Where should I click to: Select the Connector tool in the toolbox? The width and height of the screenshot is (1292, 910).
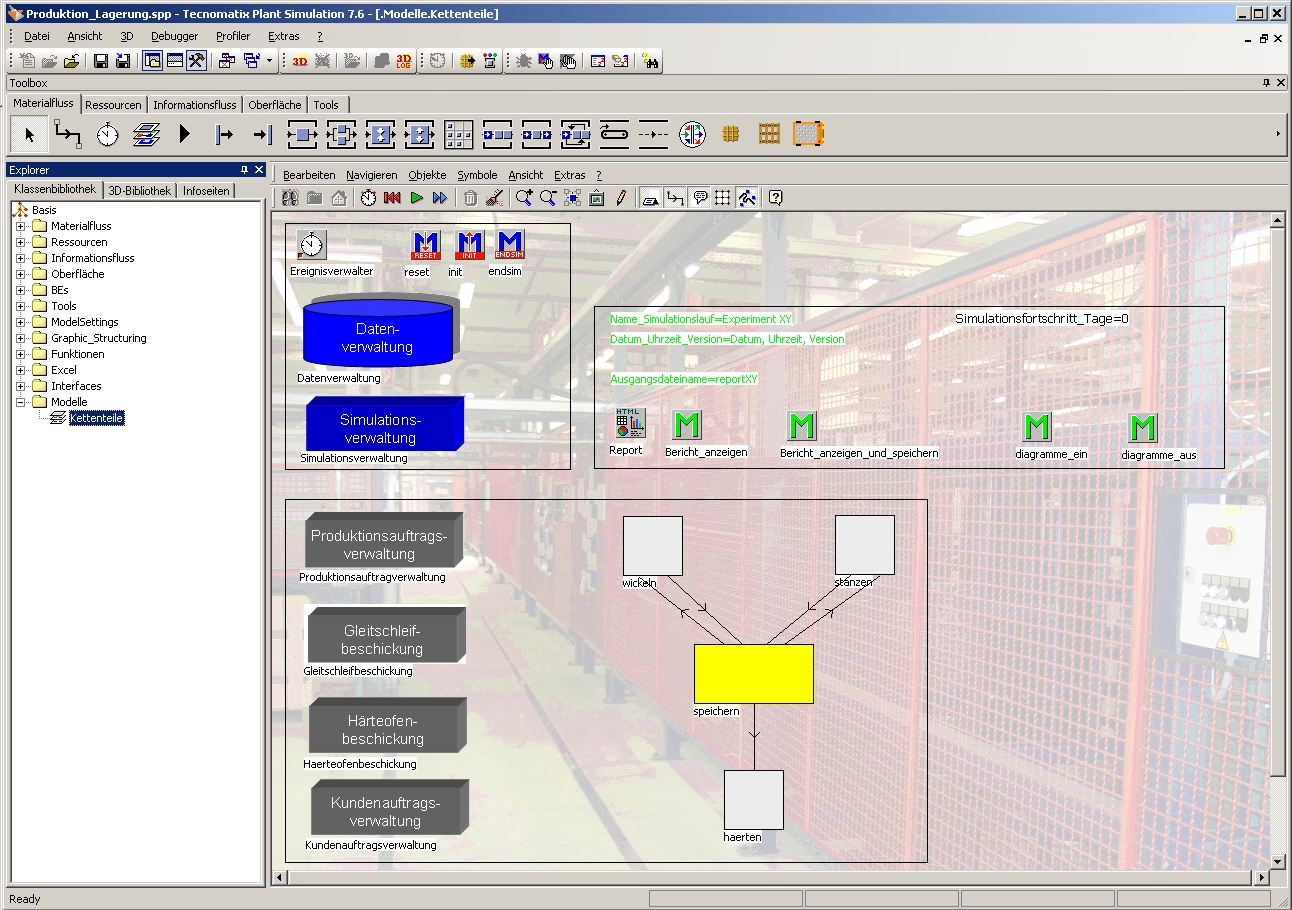(x=67, y=134)
